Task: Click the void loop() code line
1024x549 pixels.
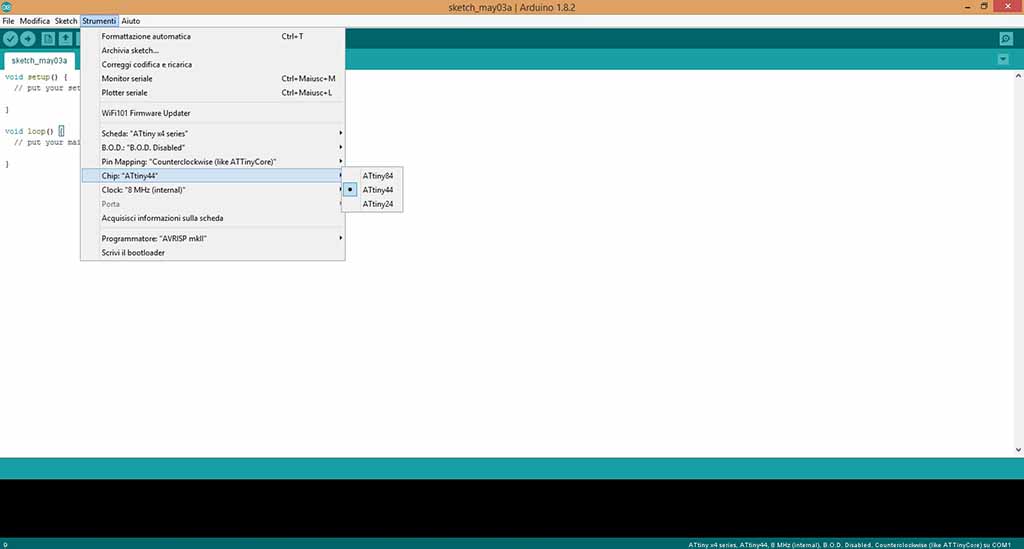Action: [x=34, y=131]
